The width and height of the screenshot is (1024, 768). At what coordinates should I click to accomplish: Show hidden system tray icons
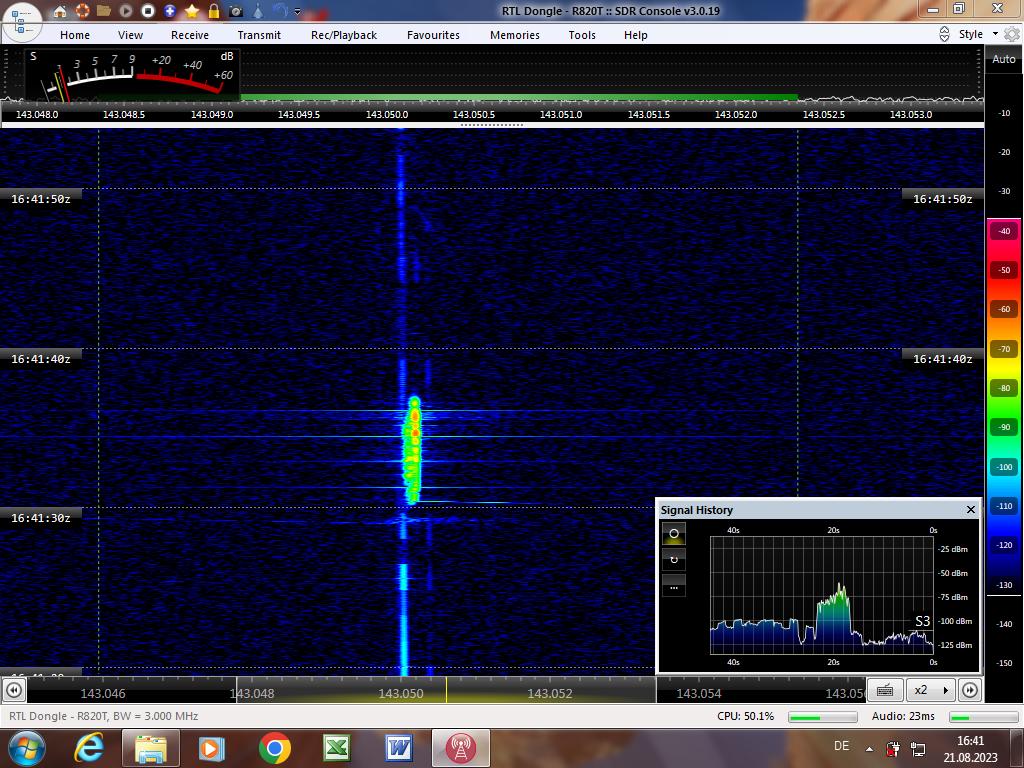[x=869, y=749]
